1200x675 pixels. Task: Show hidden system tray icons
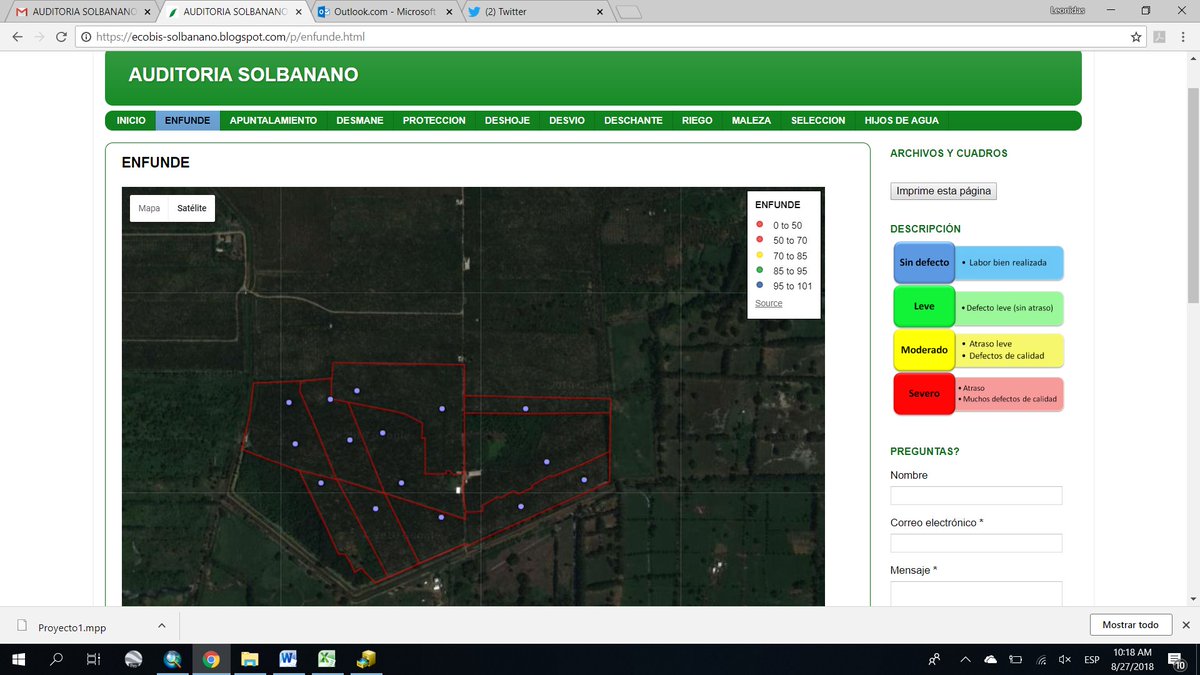tap(964, 659)
